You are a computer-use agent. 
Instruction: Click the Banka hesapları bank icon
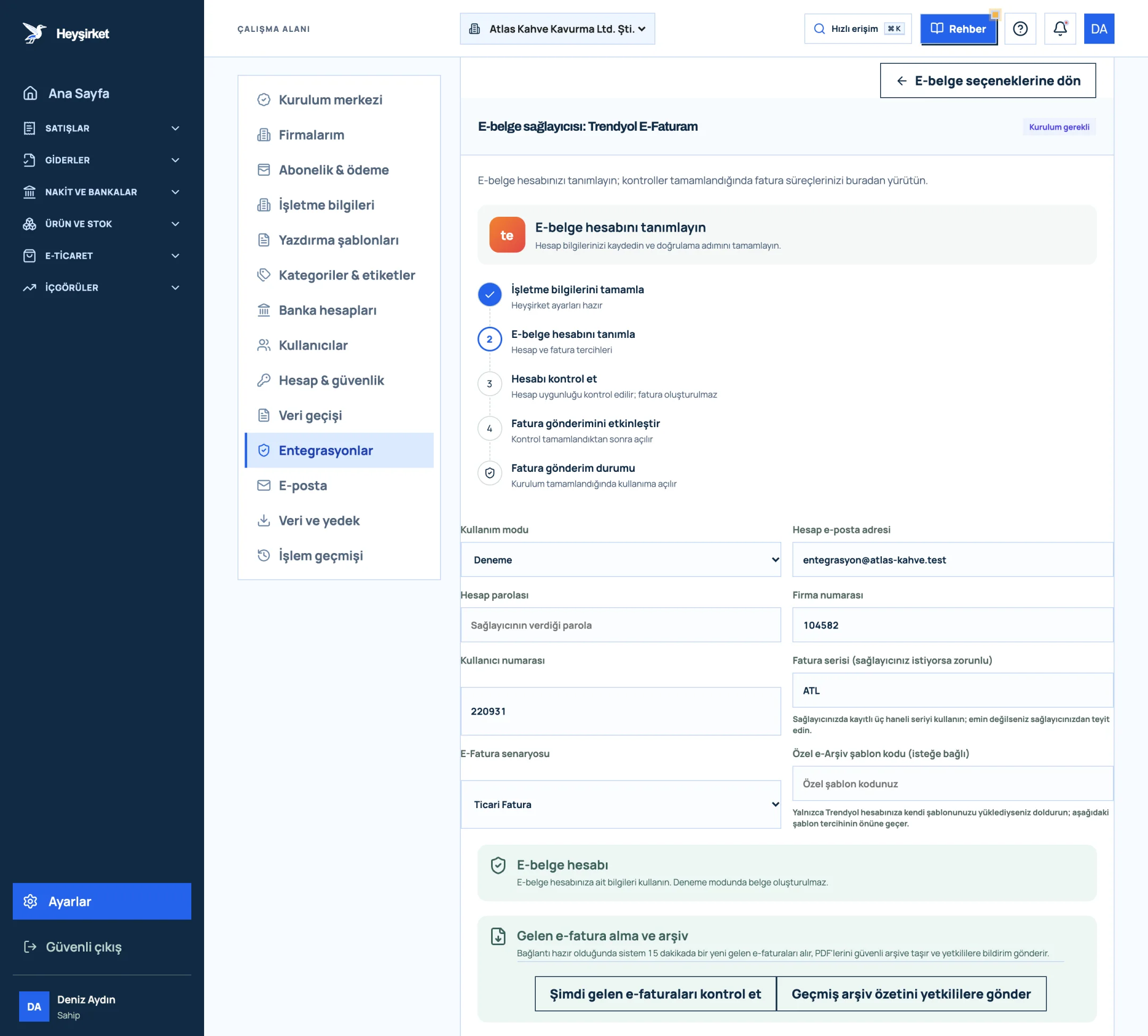point(264,310)
